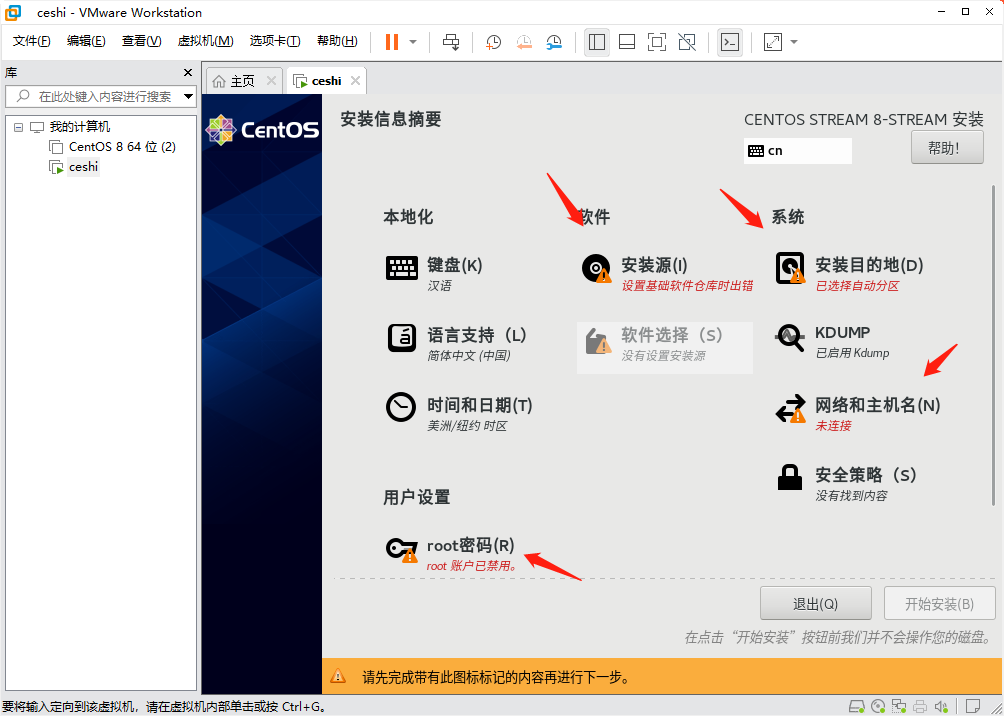
Task: Click the hard disk status bar icon
Action: [857, 706]
